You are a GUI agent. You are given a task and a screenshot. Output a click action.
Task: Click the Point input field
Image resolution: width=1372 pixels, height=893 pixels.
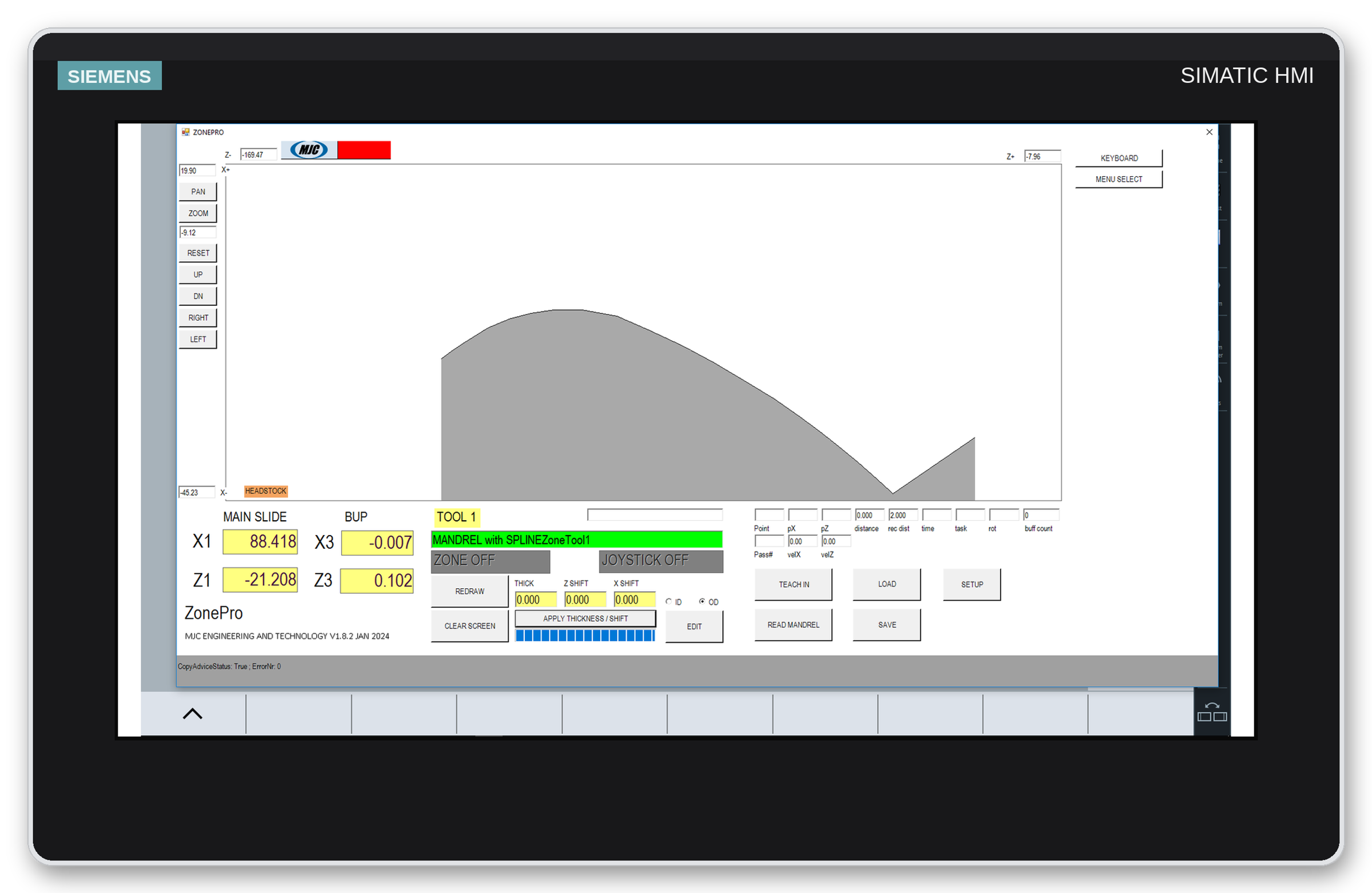point(769,515)
